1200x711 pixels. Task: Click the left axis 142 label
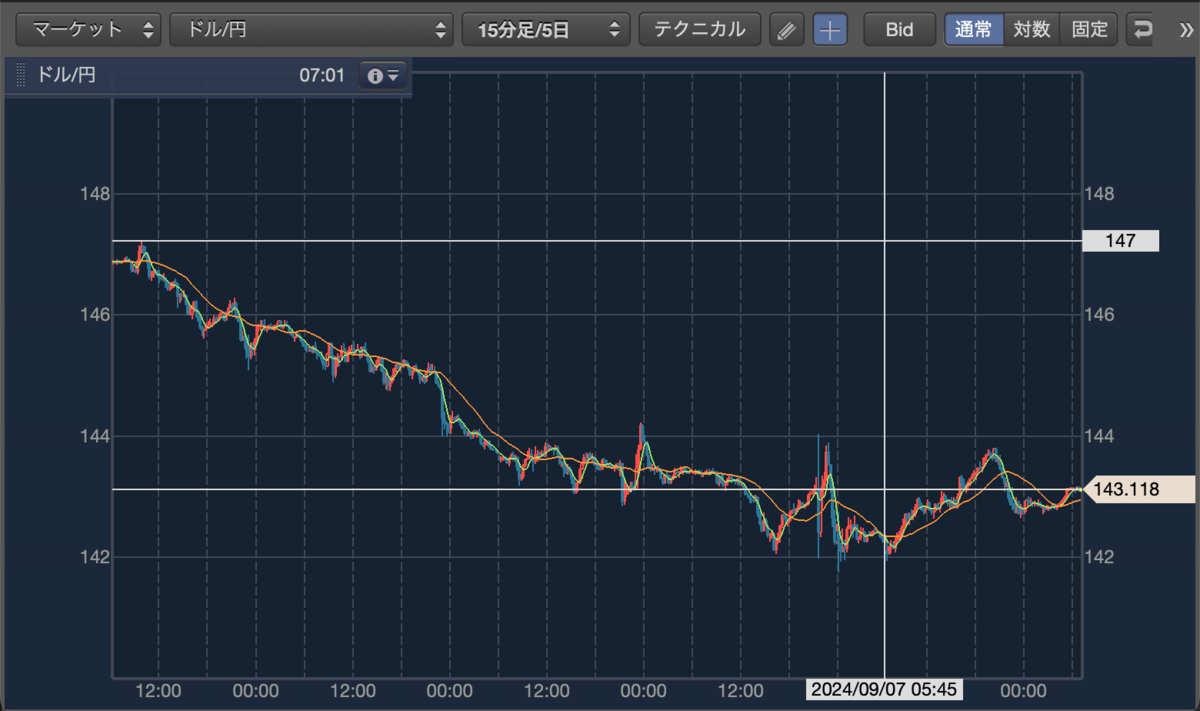[95, 557]
